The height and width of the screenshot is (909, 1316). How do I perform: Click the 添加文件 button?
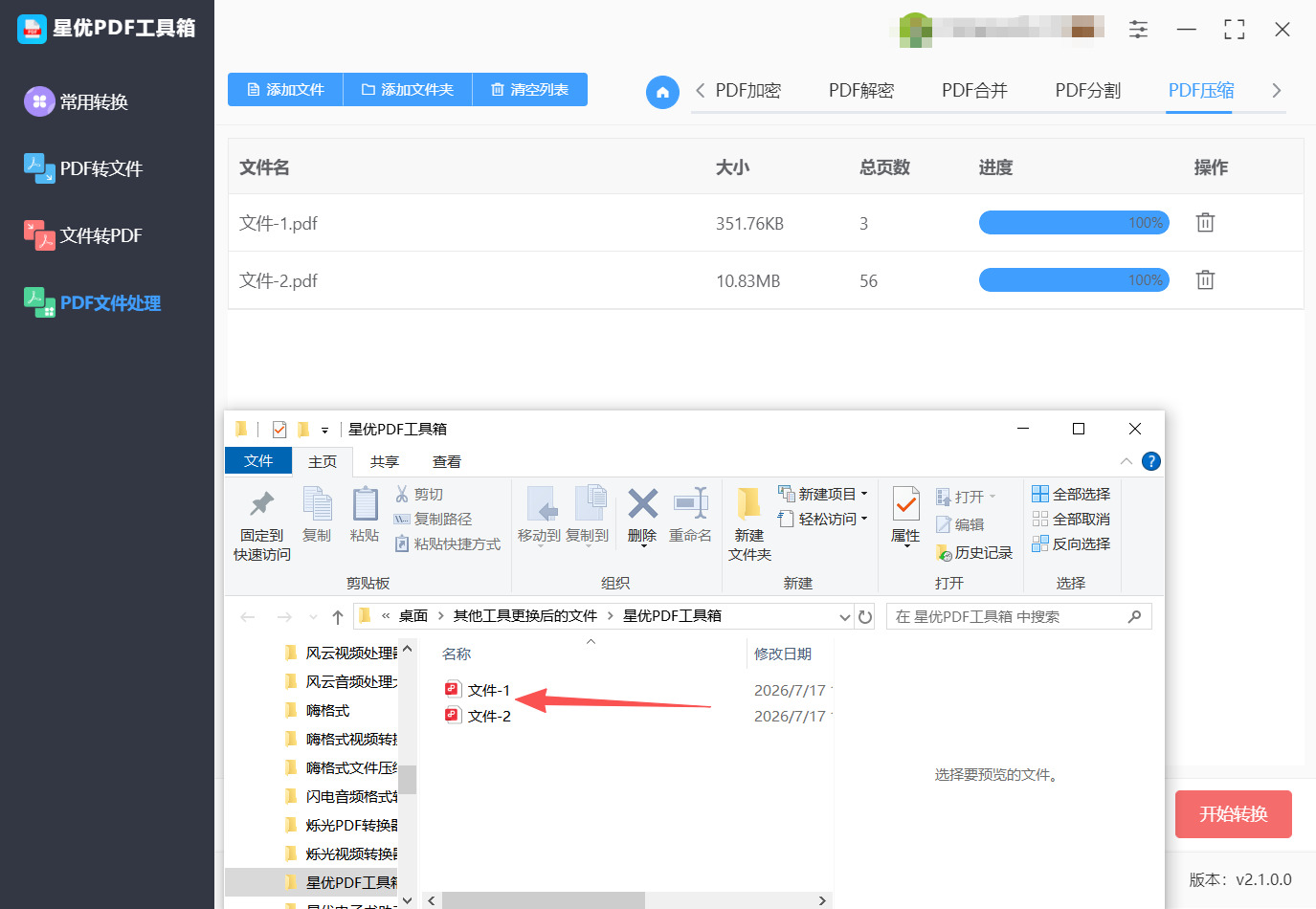[x=285, y=90]
